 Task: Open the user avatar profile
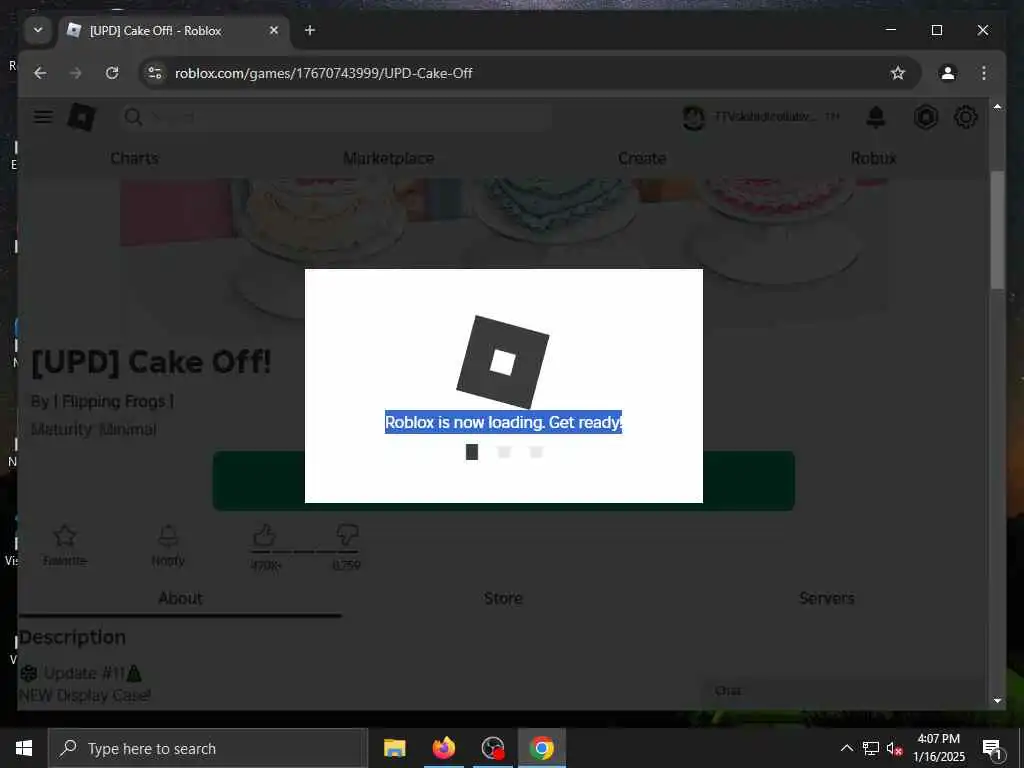pos(694,118)
